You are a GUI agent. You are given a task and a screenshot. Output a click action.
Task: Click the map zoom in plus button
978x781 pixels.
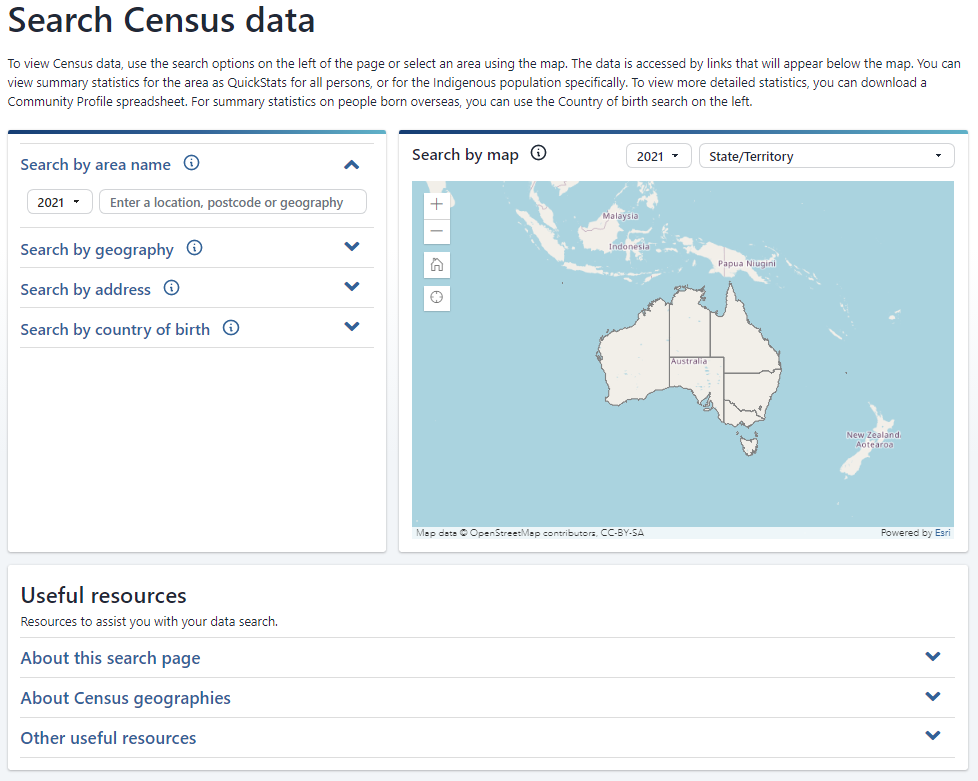437,204
